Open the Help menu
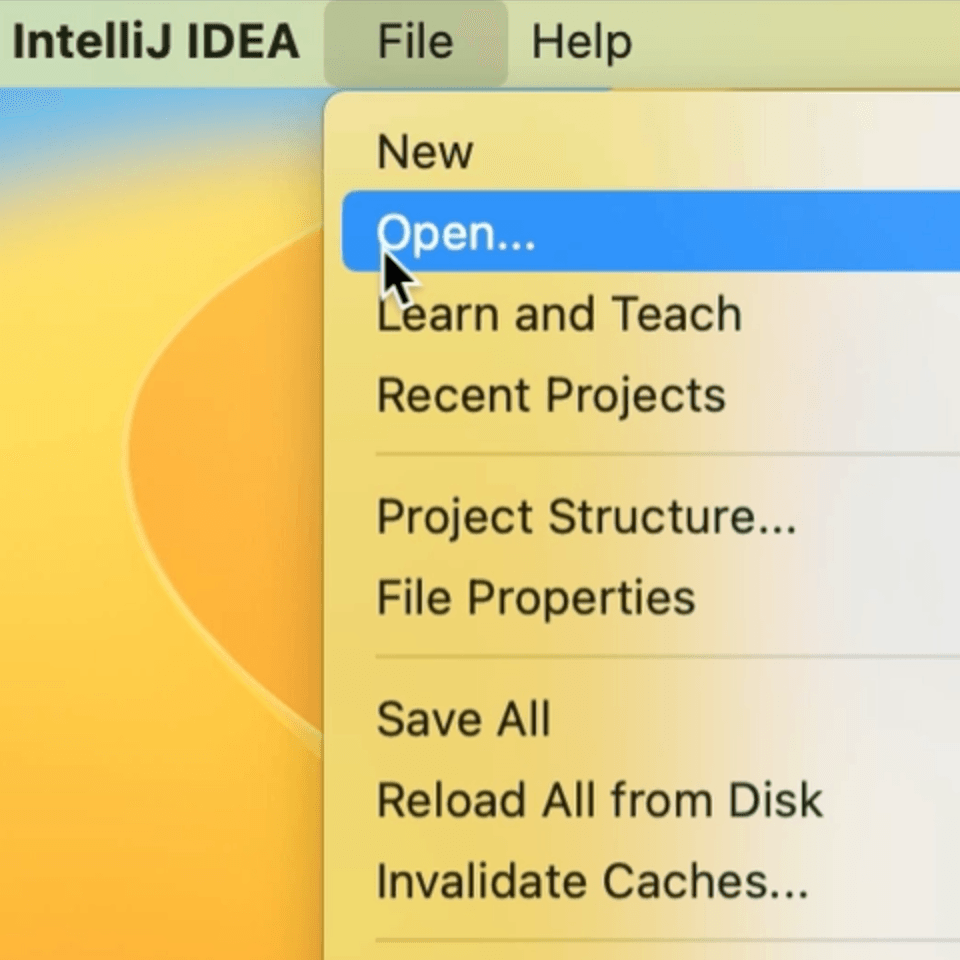Viewport: 960px width, 960px height. 581,42
